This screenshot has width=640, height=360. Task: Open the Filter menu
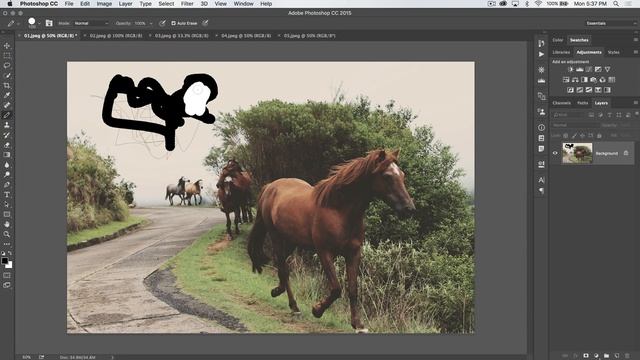[187, 4]
